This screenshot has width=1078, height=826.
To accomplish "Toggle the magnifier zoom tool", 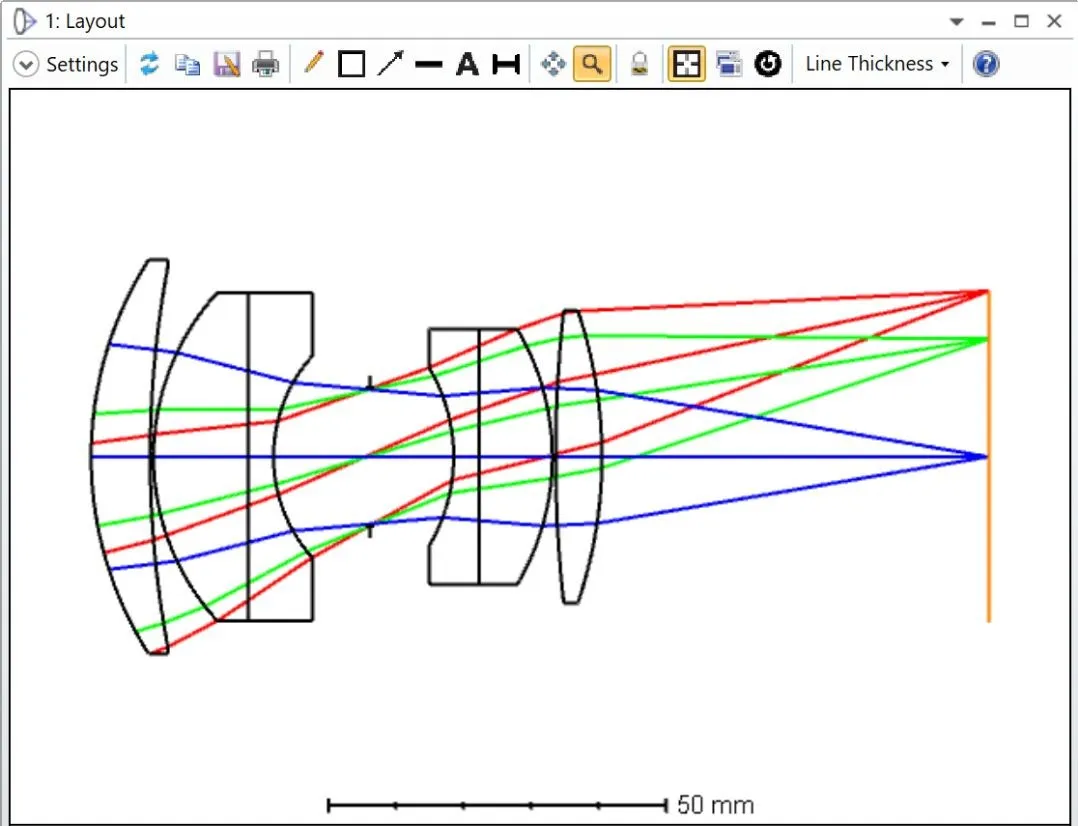I will pyautogui.click(x=592, y=65).
